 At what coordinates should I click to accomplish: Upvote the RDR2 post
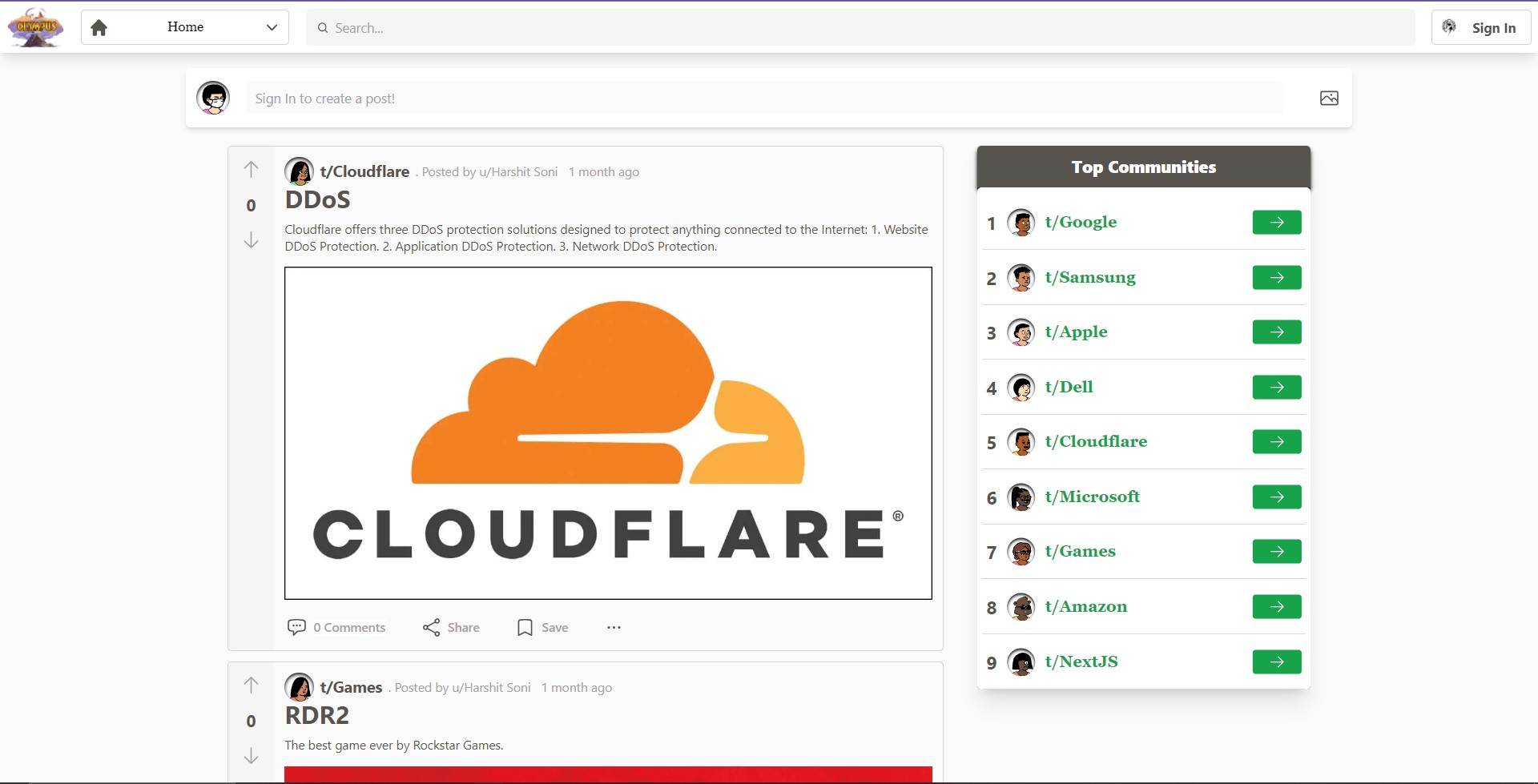(x=251, y=685)
